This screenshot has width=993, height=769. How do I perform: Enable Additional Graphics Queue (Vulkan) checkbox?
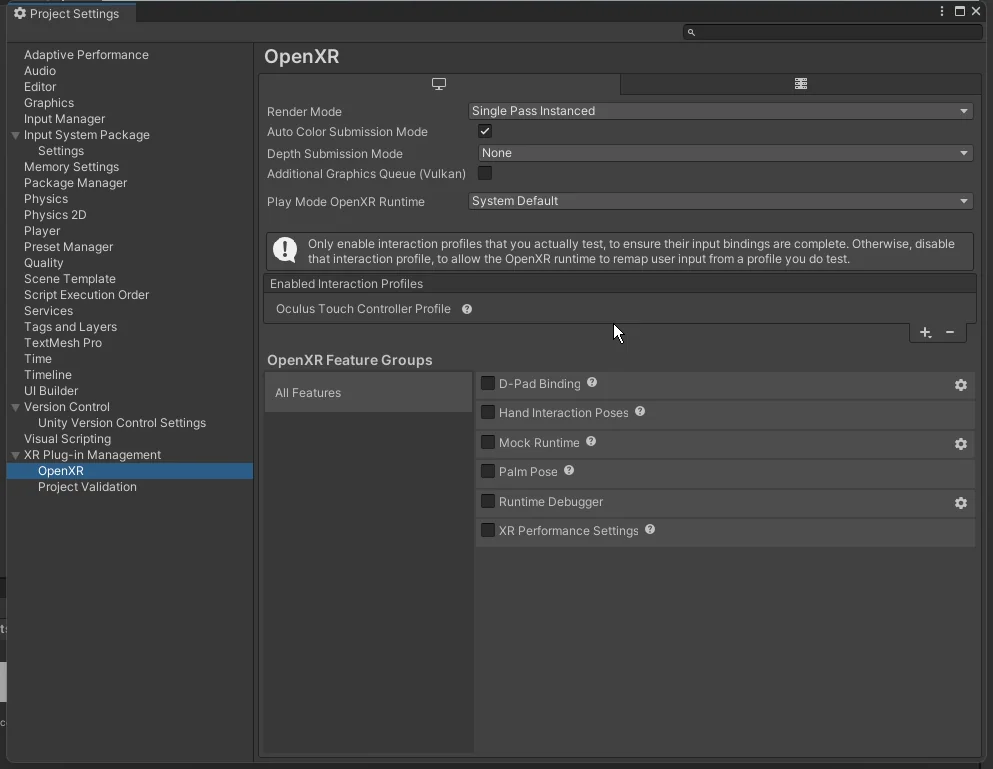485,173
